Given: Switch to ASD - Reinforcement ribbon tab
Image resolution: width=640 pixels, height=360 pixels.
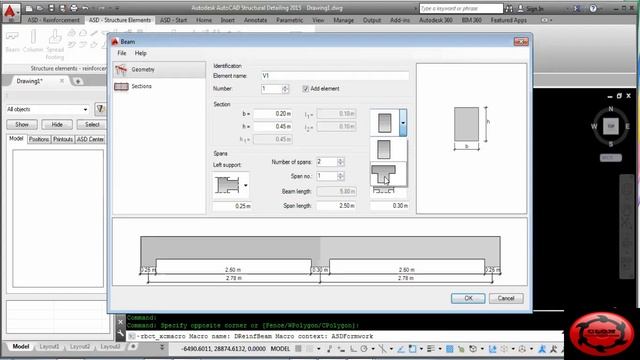Looking at the screenshot, I should point(54,20).
